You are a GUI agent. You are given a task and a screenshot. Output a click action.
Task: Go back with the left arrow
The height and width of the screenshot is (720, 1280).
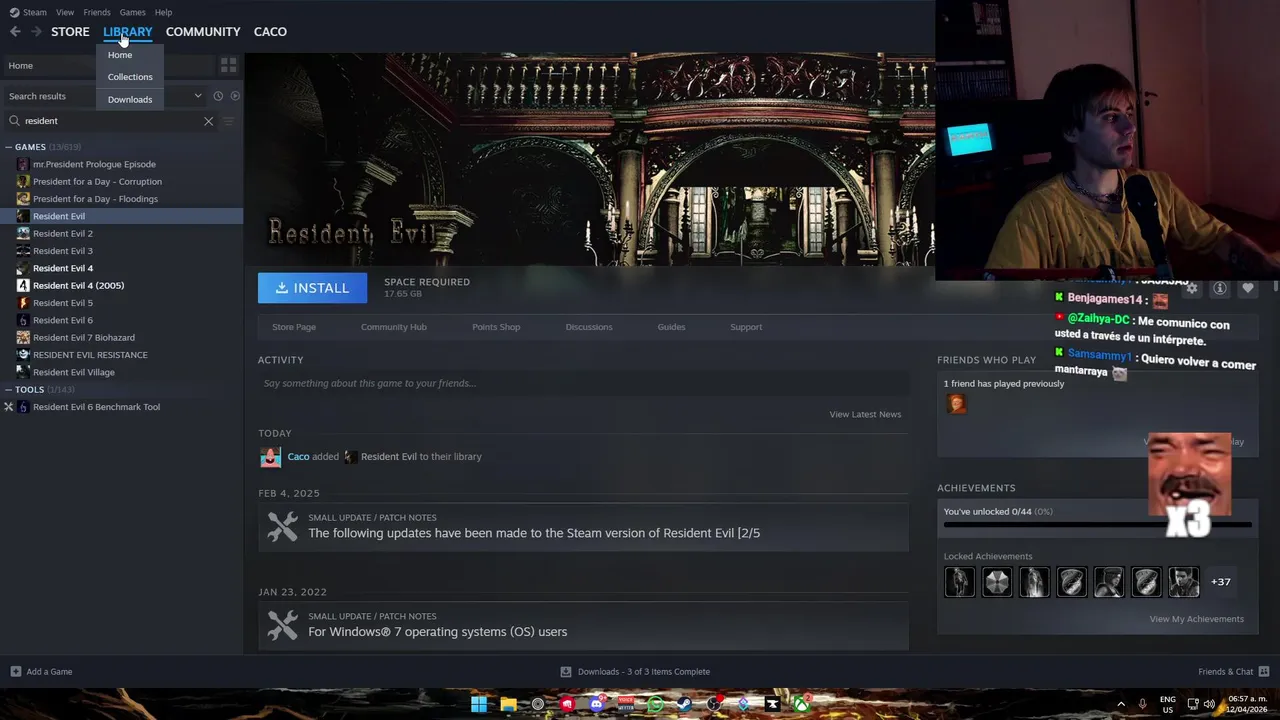[x=15, y=32]
